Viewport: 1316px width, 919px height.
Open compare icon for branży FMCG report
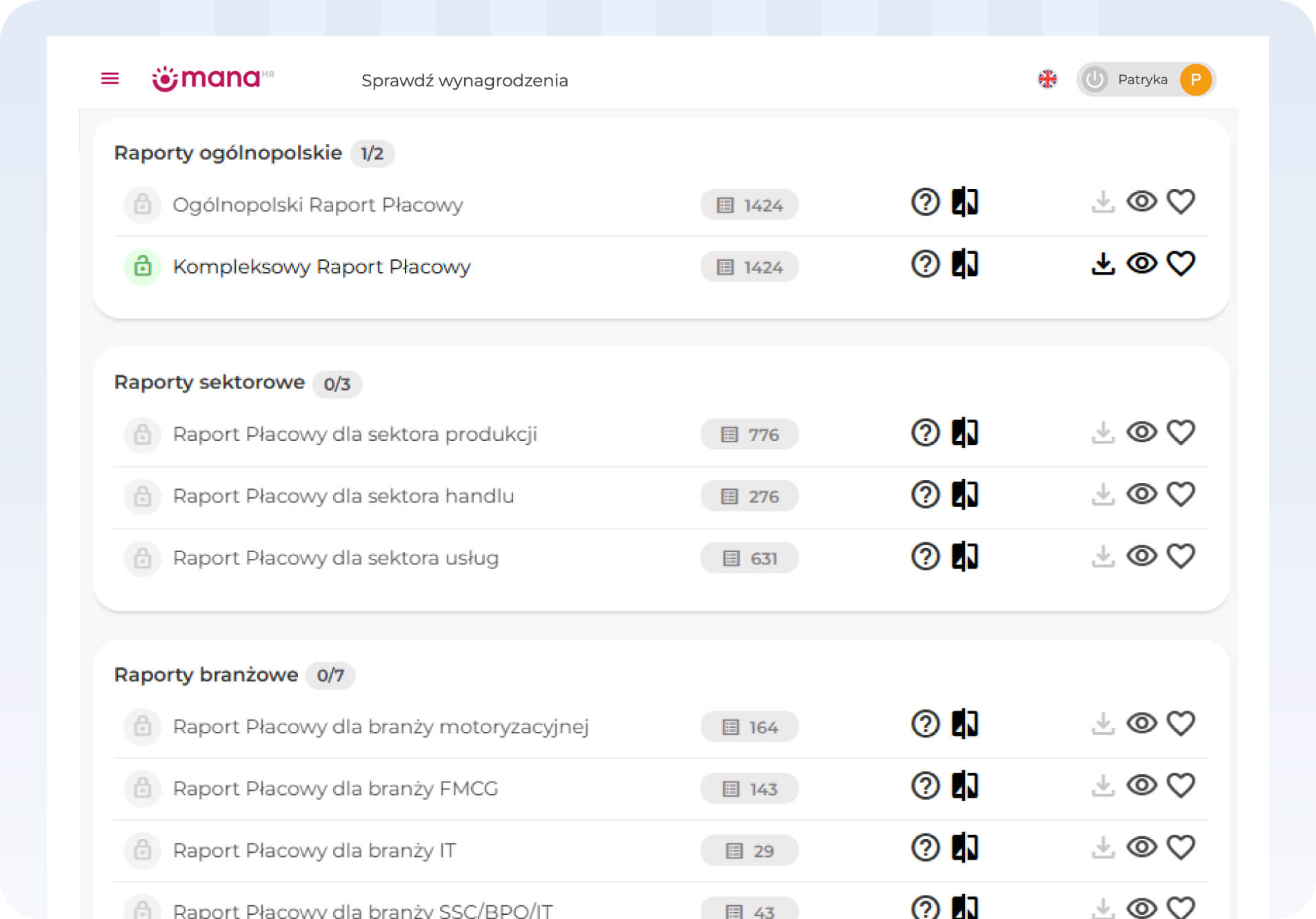(x=964, y=786)
